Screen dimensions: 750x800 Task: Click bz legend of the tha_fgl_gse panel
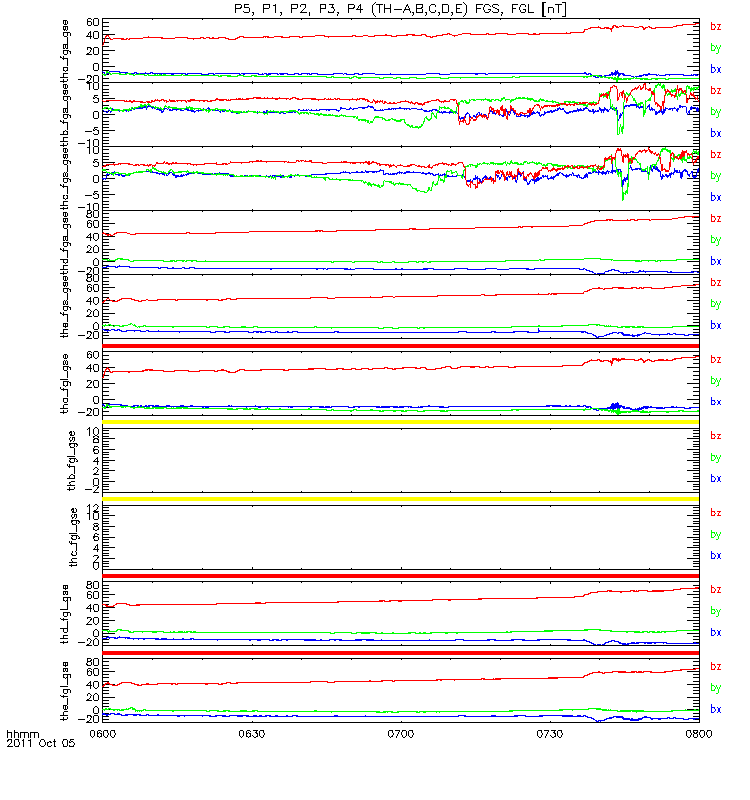pyautogui.click(x=716, y=359)
